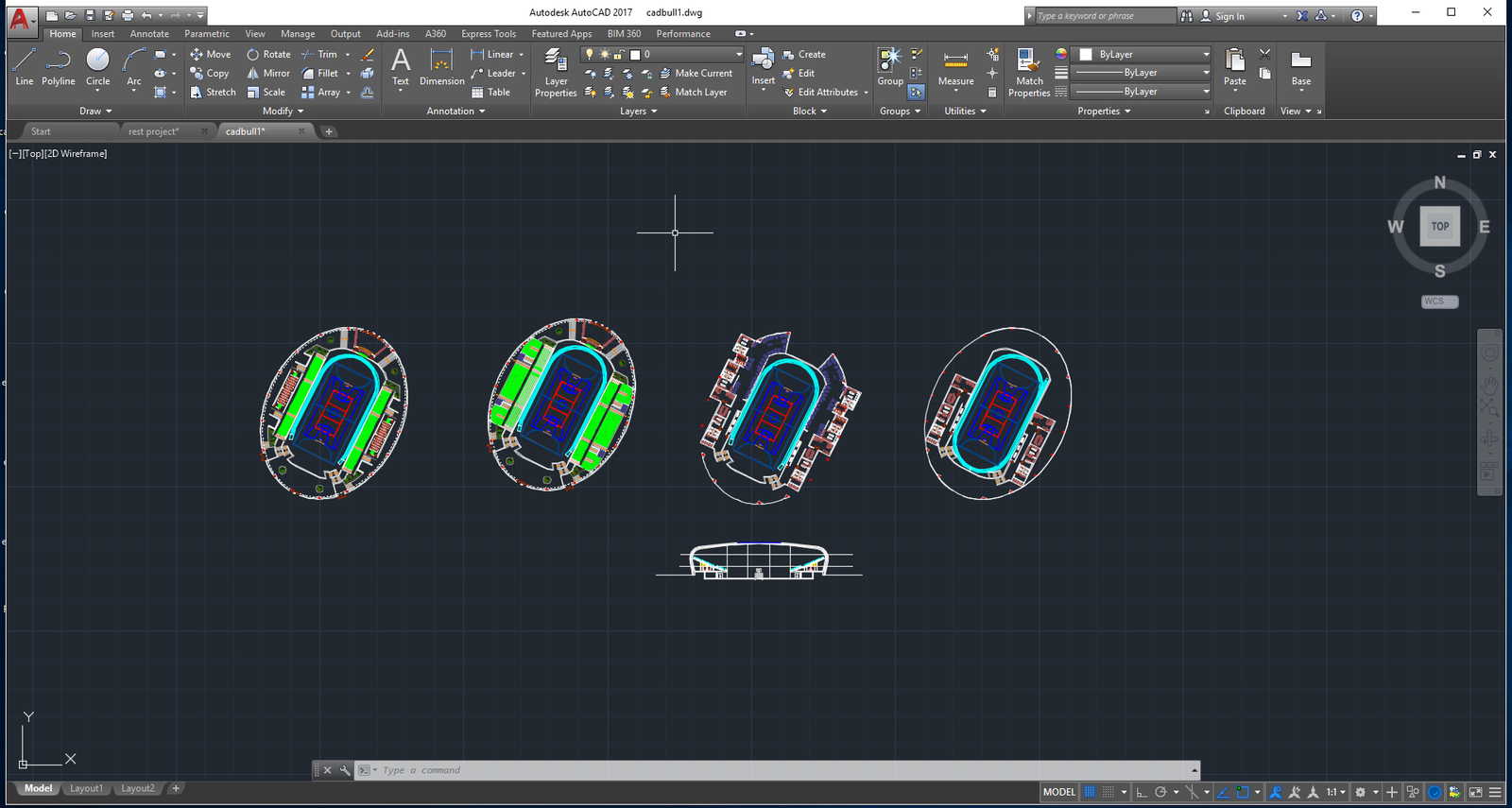This screenshot has height=808, width=1512.
Task: Select the Polyline drawing tool
Action: pos(58,67)
